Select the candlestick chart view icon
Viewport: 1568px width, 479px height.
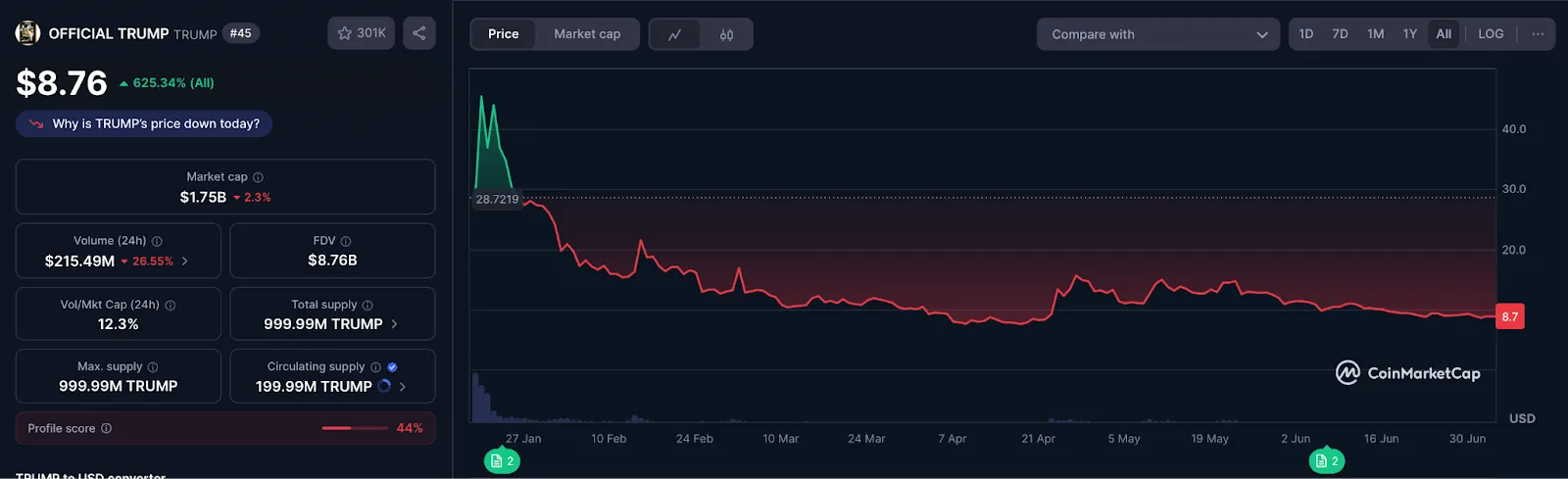(x=726, y=34)
